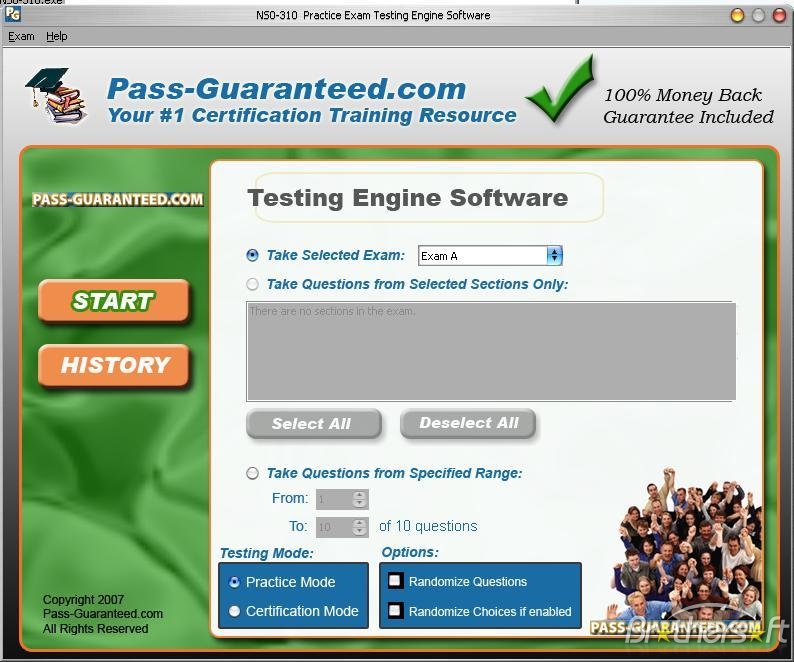Open the Exam menu
This screenshot has height=662, width=794.
(x=21, y=36)
